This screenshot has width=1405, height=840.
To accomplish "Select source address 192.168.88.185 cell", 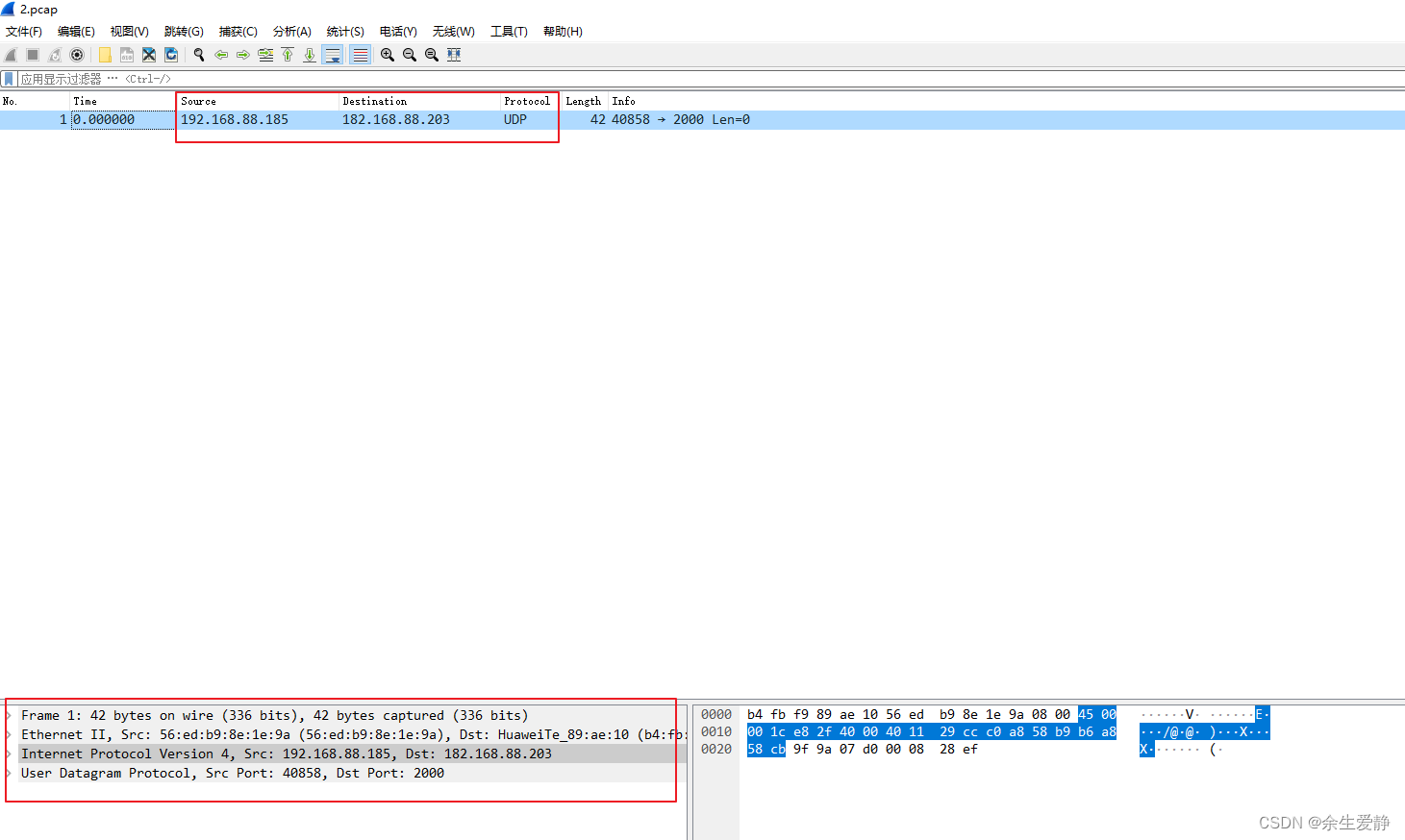I will 235,120.
